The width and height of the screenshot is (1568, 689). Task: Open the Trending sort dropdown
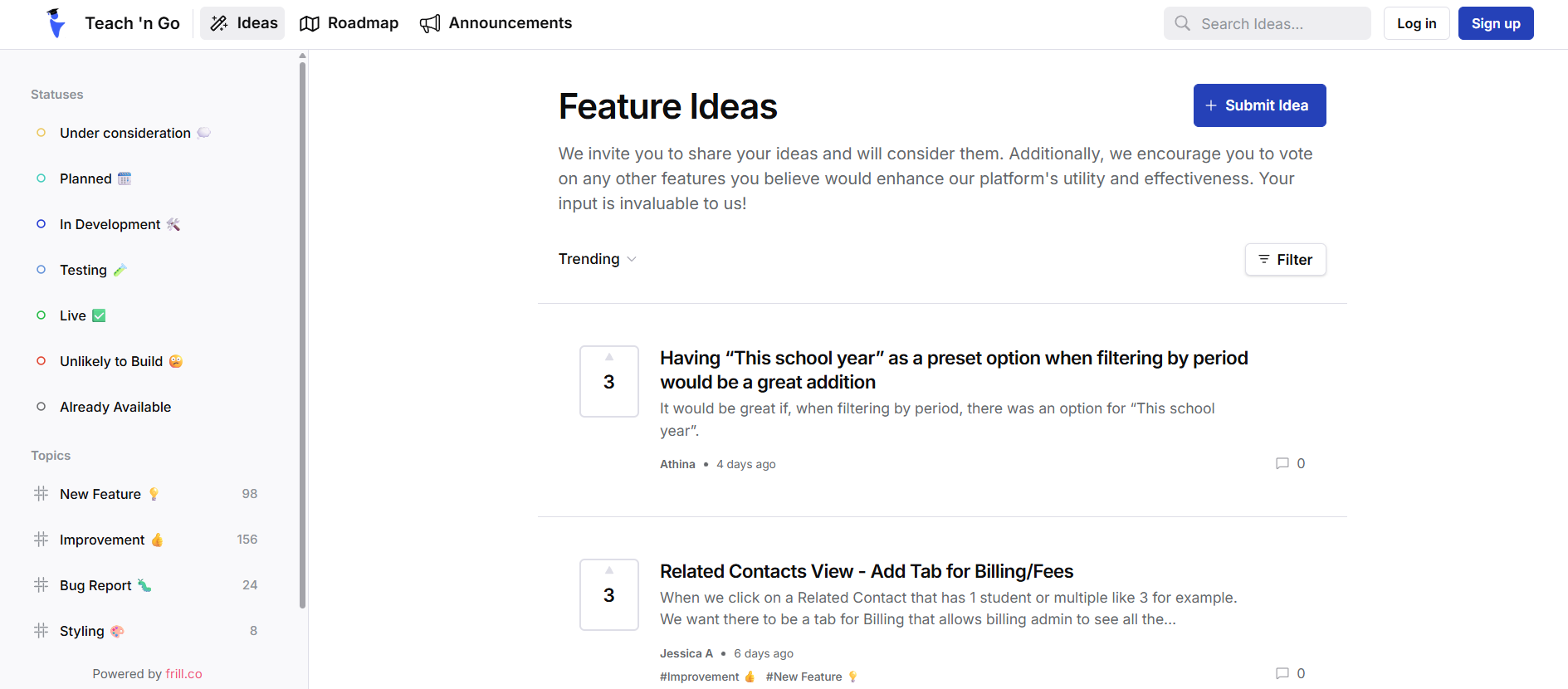point(598,259)
